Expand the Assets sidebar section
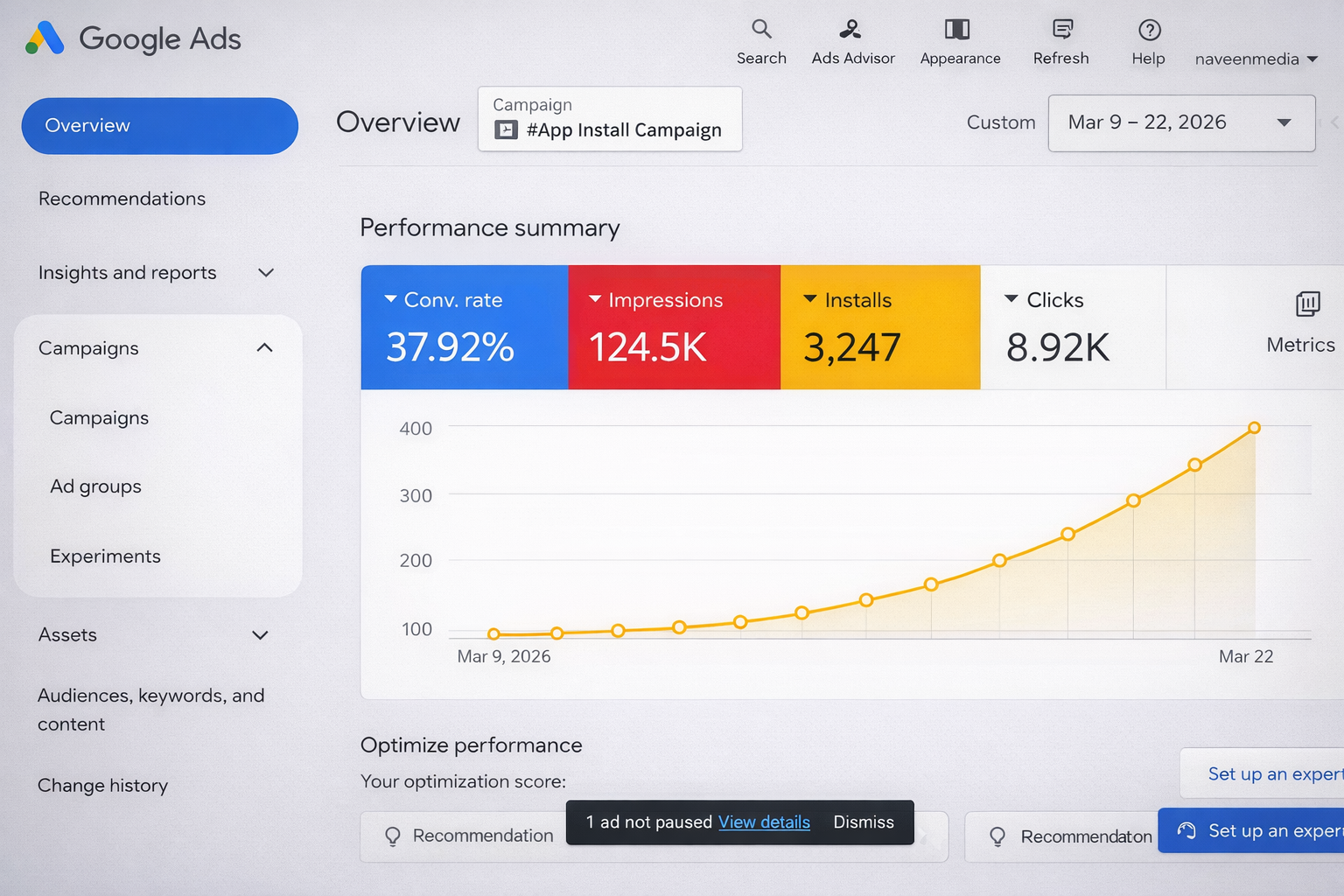1344x896 pixels. (x=260, y=635)
